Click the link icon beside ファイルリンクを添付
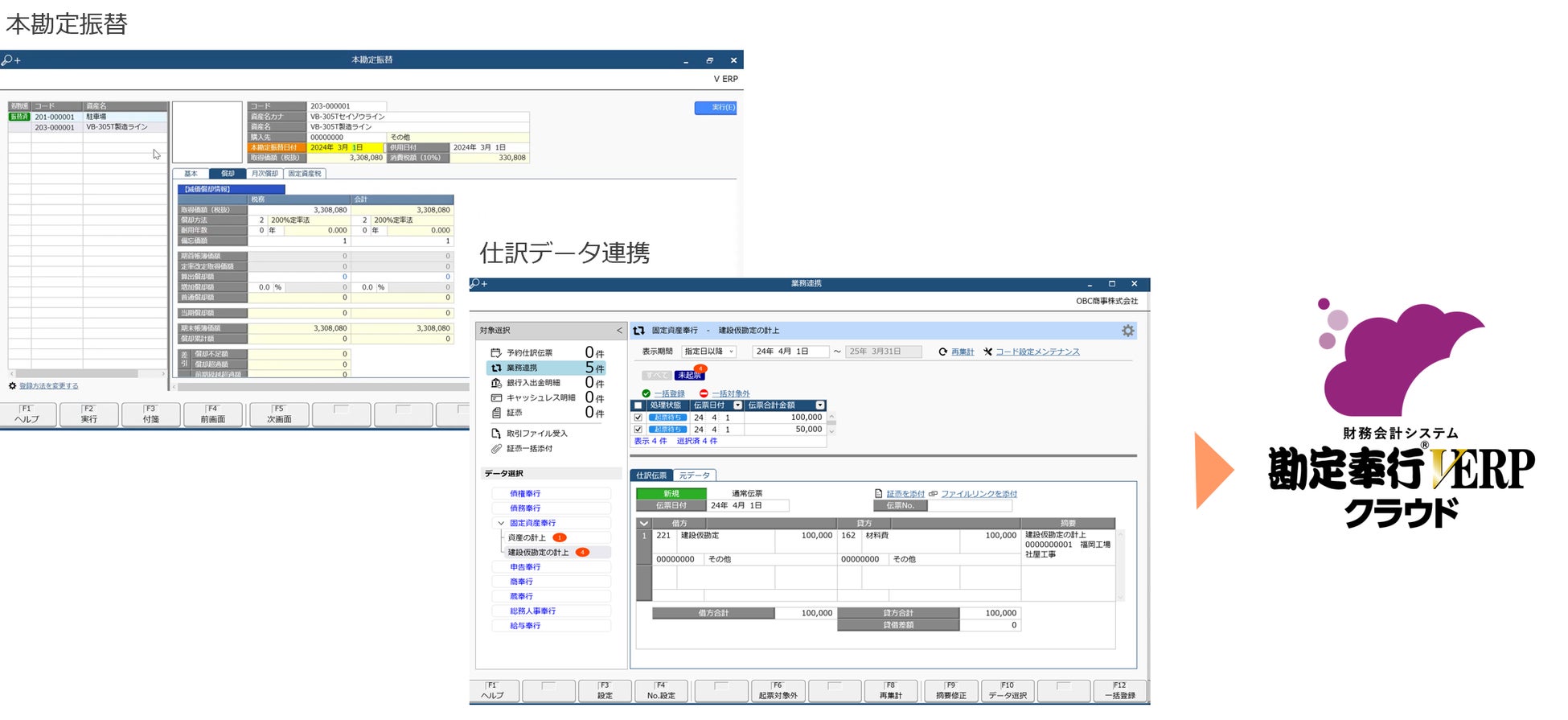 pos(933,494)
